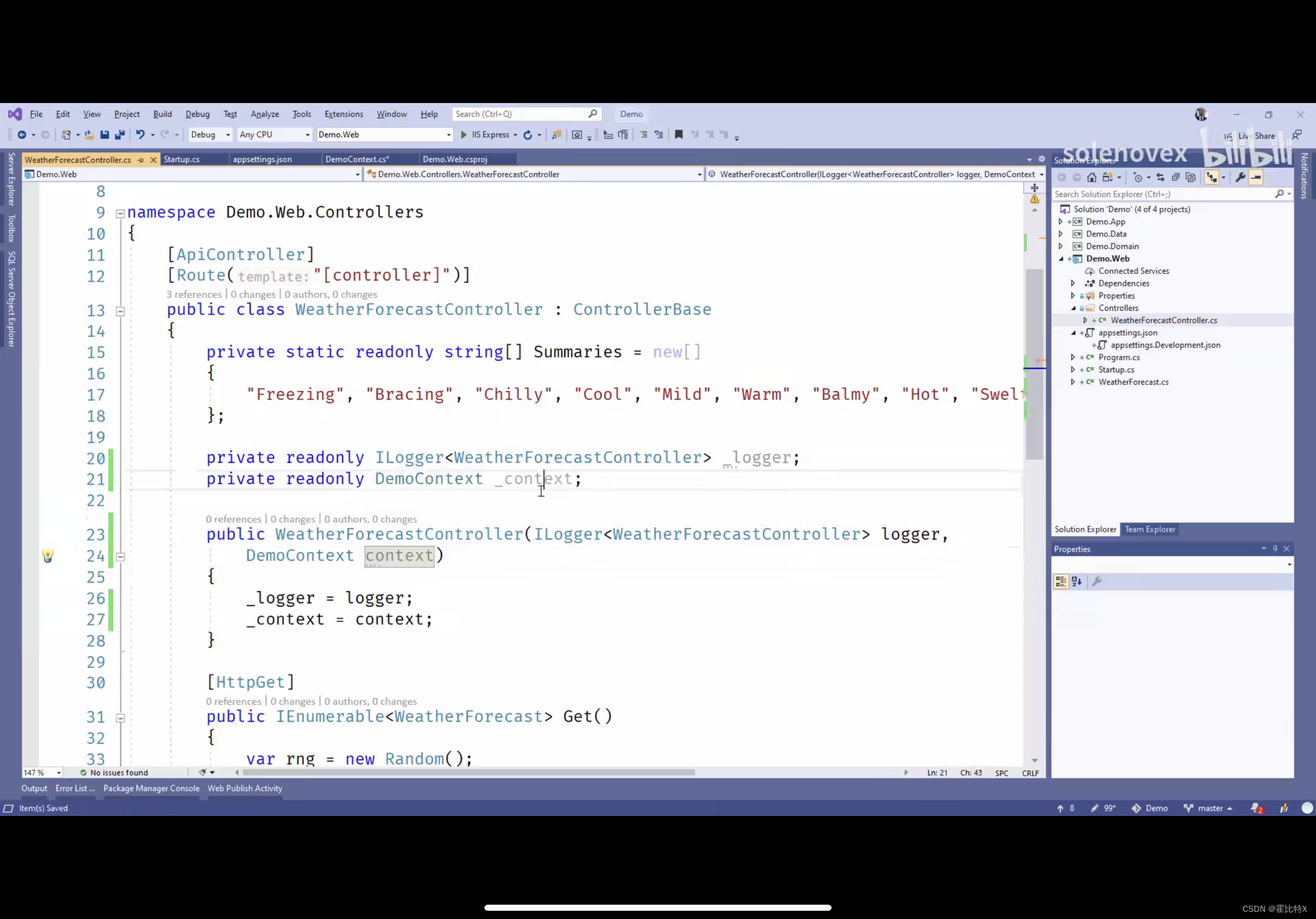Expand the Demo.Domain project node
The height and width of the screenshot is (919, 1316).
[1060, 246]
